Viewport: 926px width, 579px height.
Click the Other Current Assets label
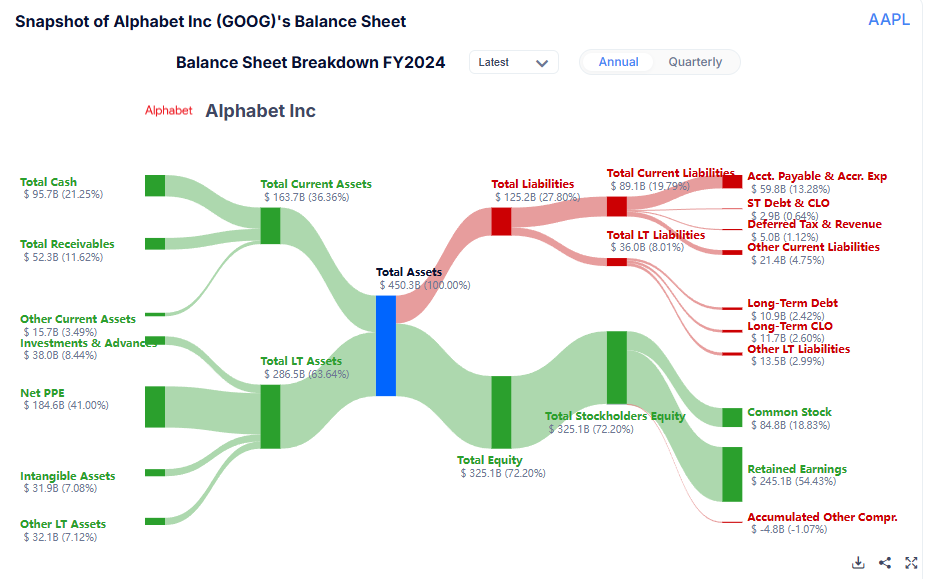(x=78, y=319)
